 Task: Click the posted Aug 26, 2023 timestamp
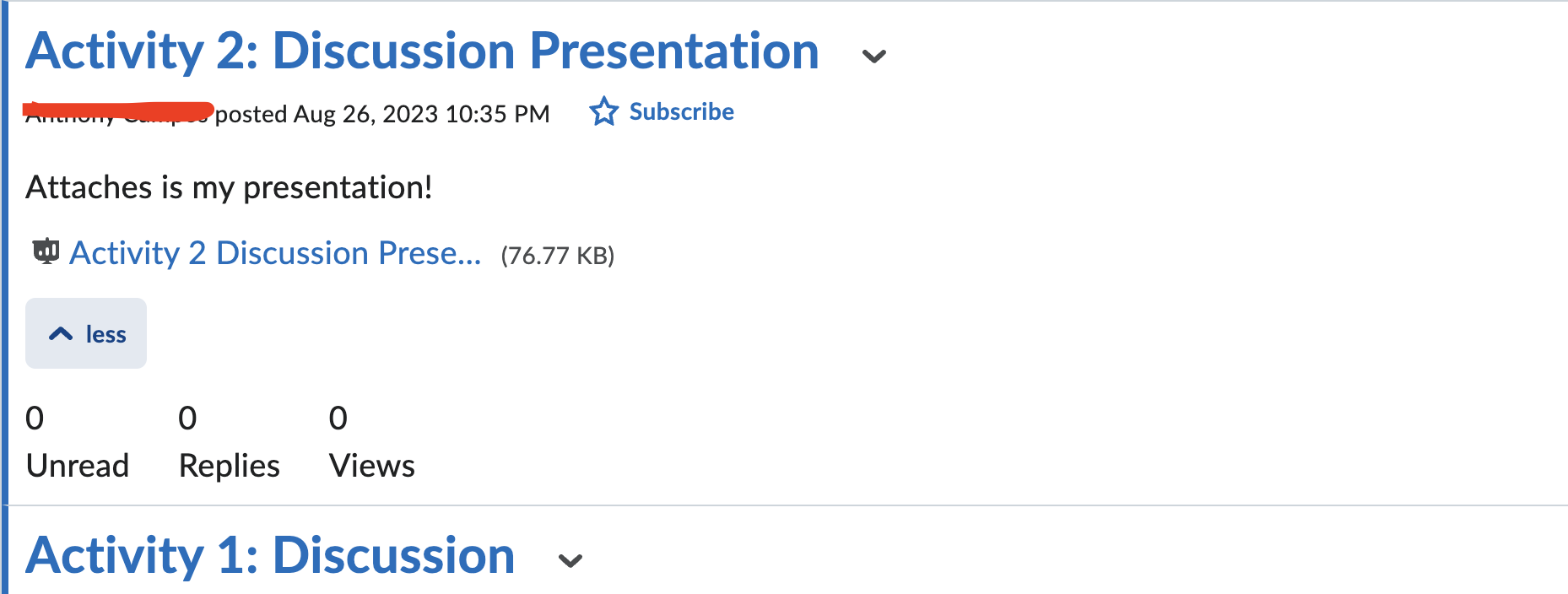(382, 114)
